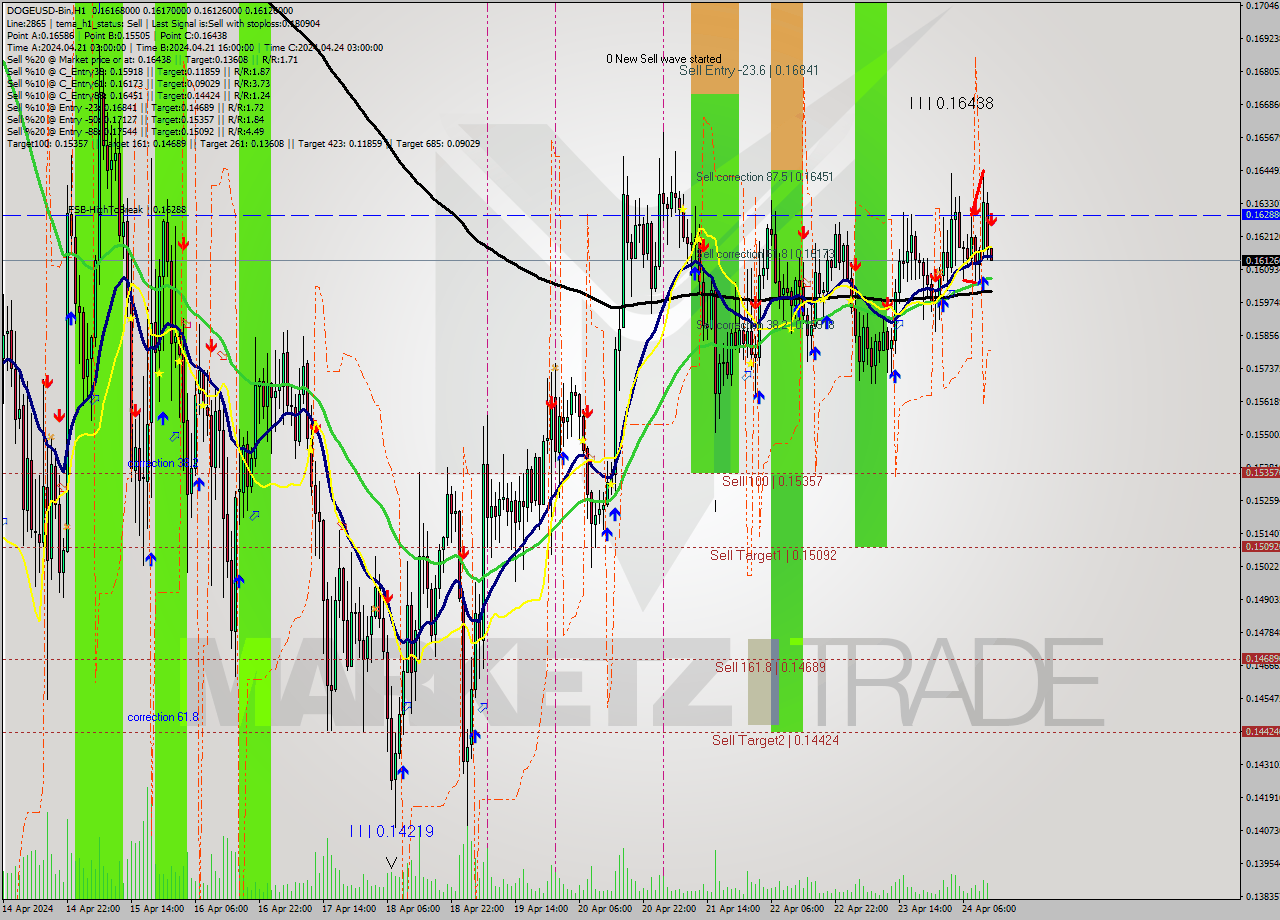
Task: Click the 'Sell Target1 | 0.15092' label
Action: coord(773,555)
